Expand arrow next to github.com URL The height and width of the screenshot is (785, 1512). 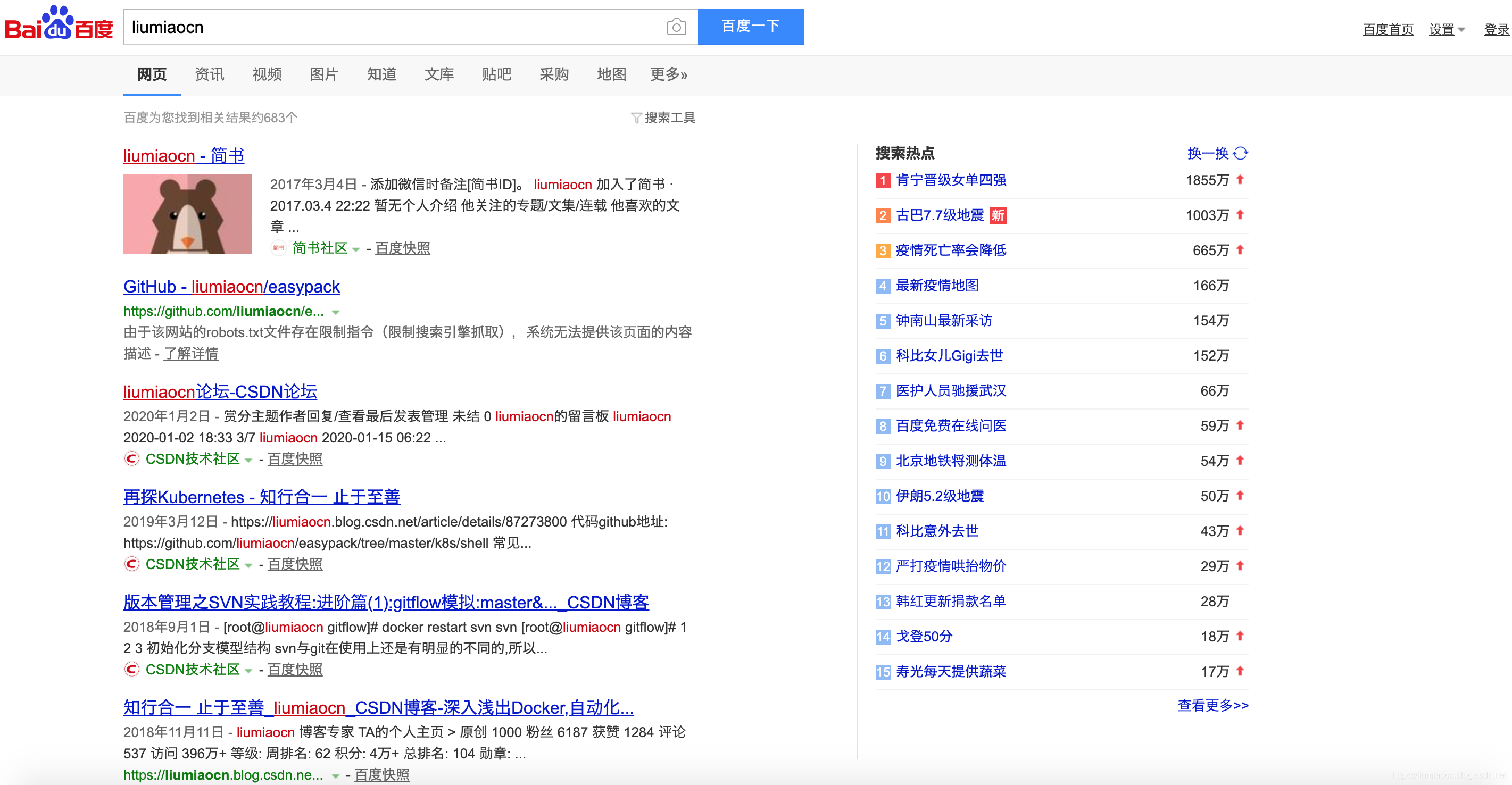[x=336, y=313]
